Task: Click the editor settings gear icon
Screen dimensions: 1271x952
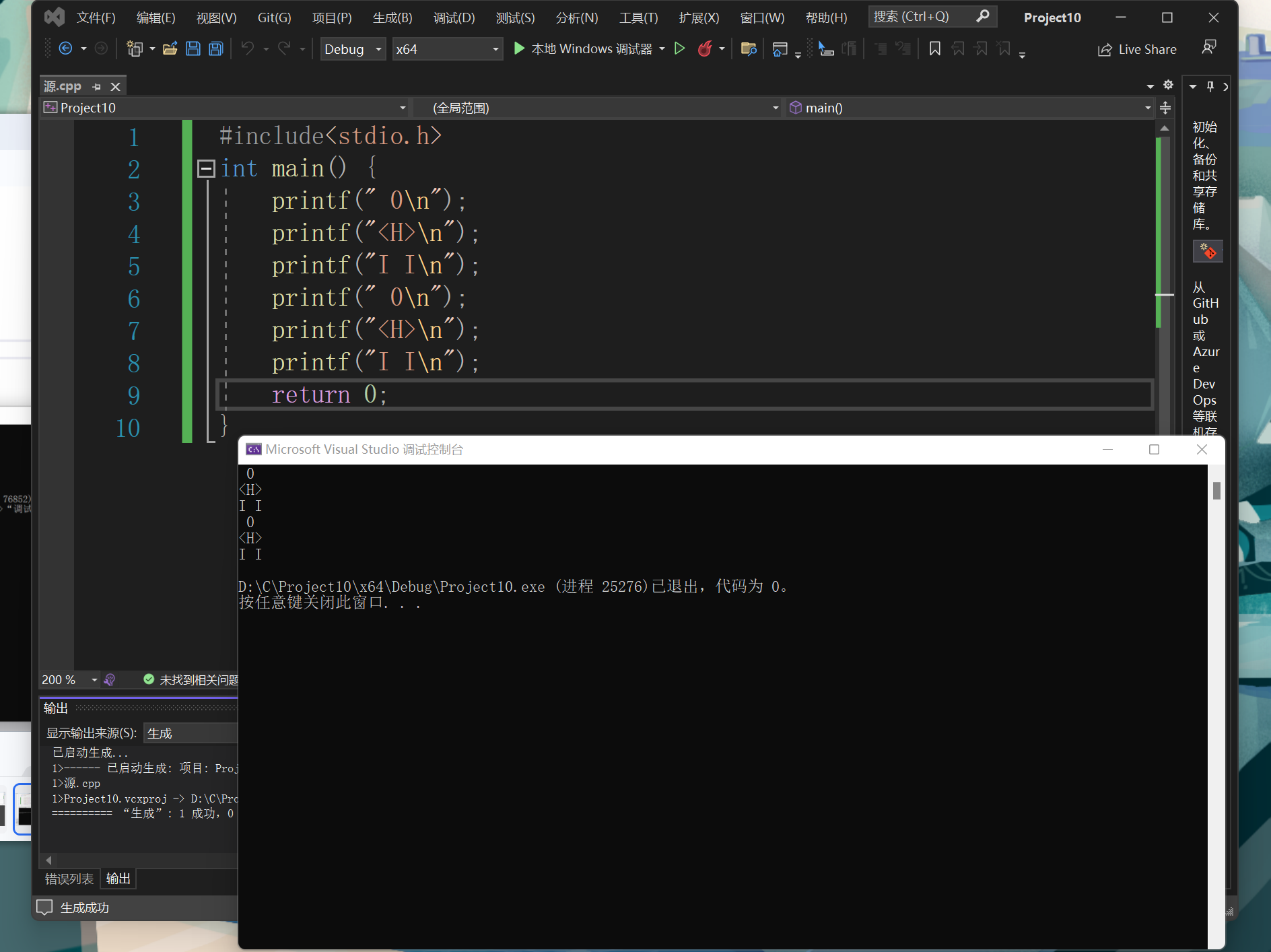Action: [1168, 85]
